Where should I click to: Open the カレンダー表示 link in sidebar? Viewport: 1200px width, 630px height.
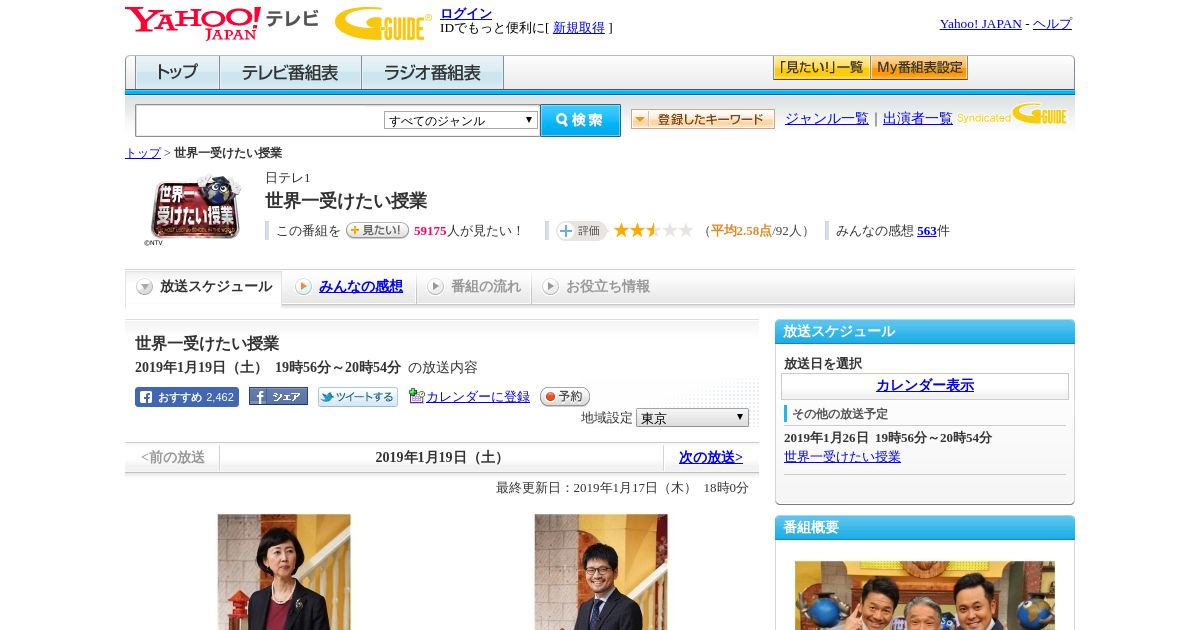point(925,386)
